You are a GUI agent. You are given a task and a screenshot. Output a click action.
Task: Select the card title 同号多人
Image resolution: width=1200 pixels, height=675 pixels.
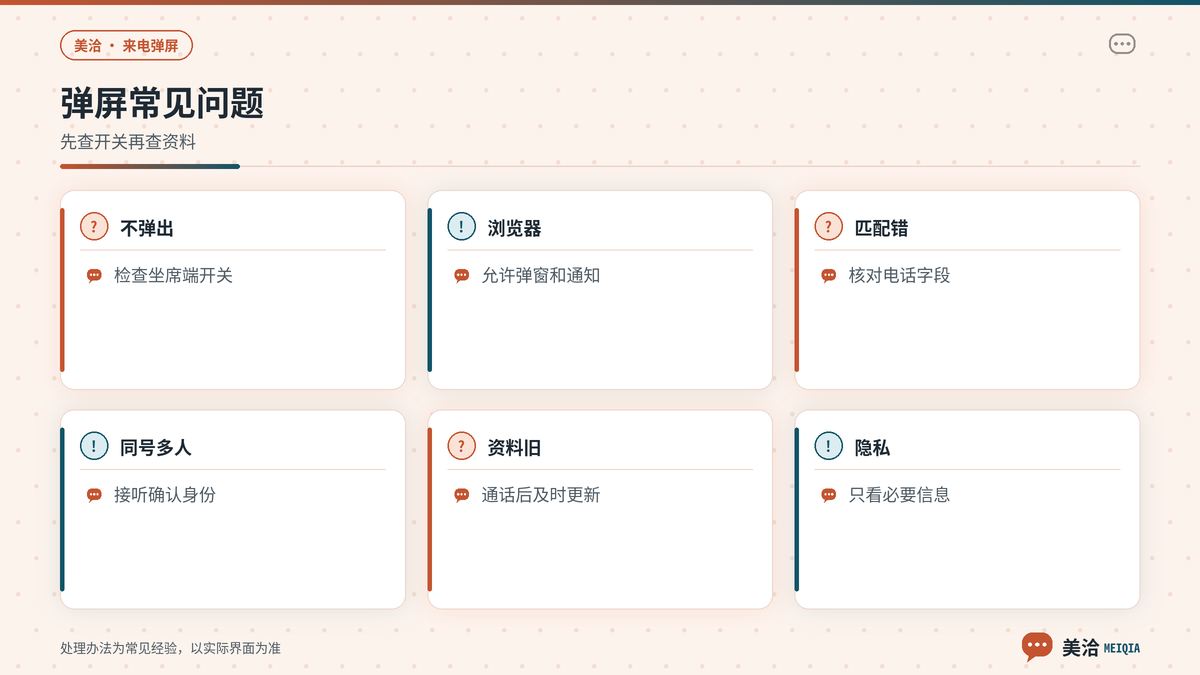(156, 448)
